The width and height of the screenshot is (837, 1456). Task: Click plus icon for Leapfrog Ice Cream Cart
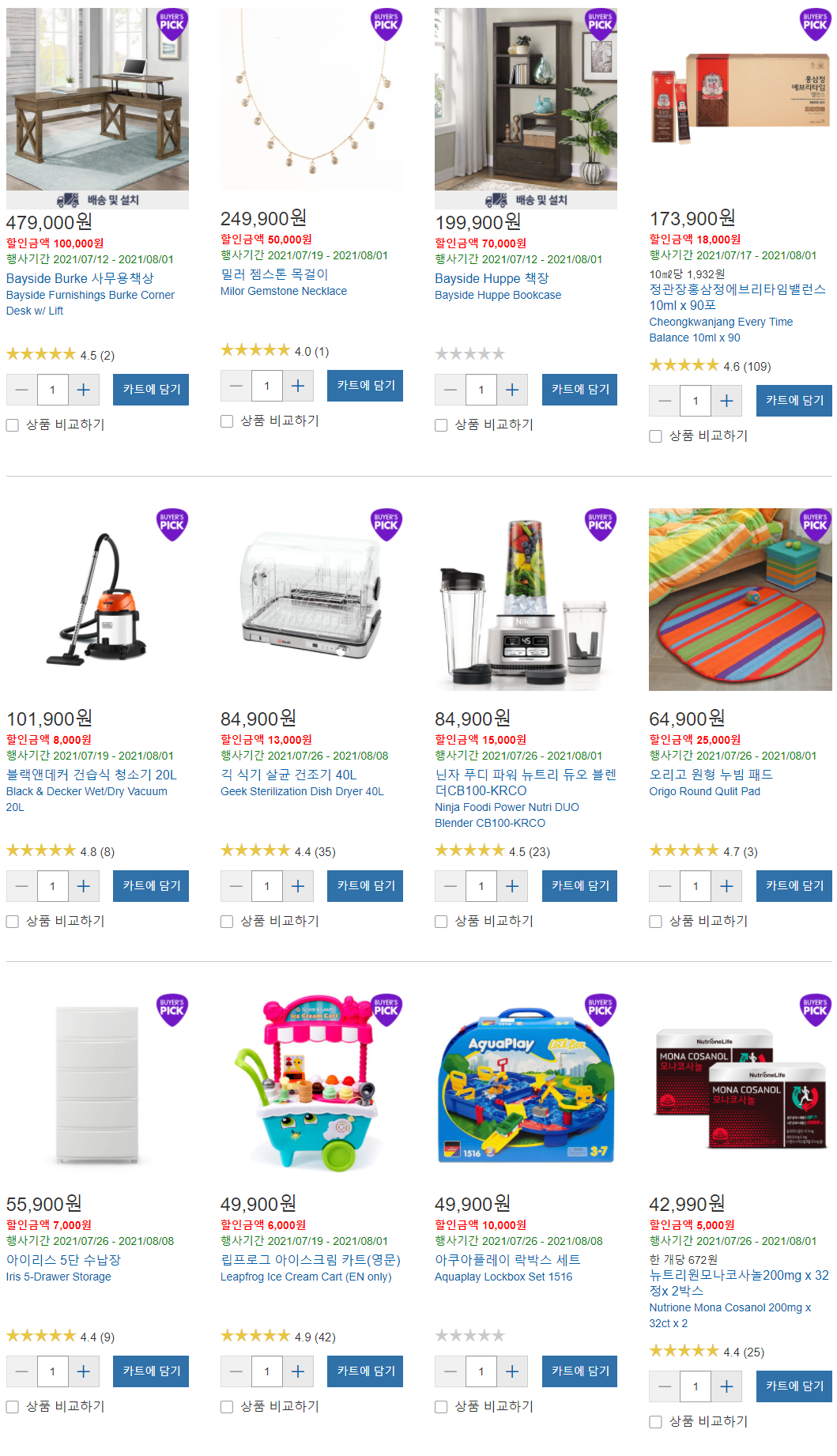point(298,1371)
